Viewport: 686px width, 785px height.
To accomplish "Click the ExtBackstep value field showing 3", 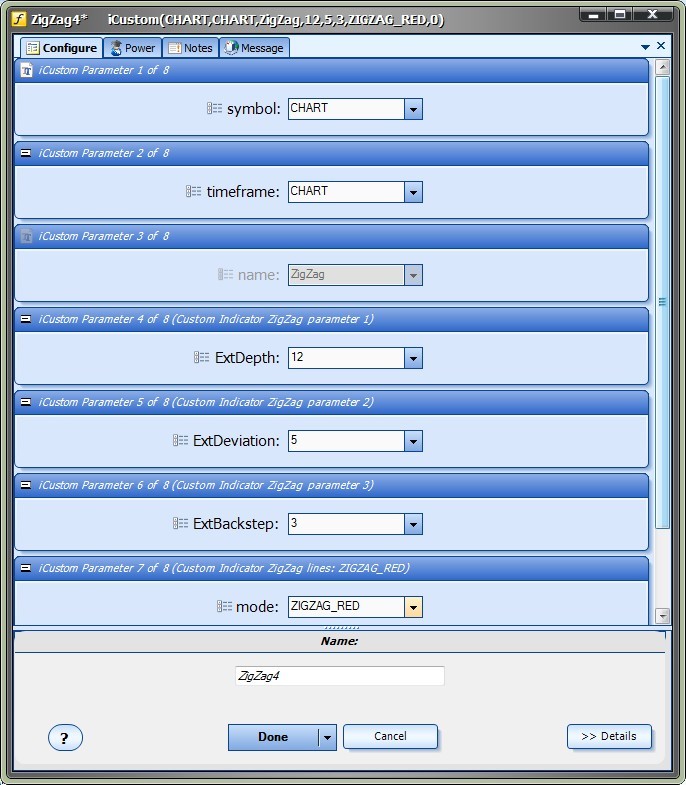I will point(346,524).
